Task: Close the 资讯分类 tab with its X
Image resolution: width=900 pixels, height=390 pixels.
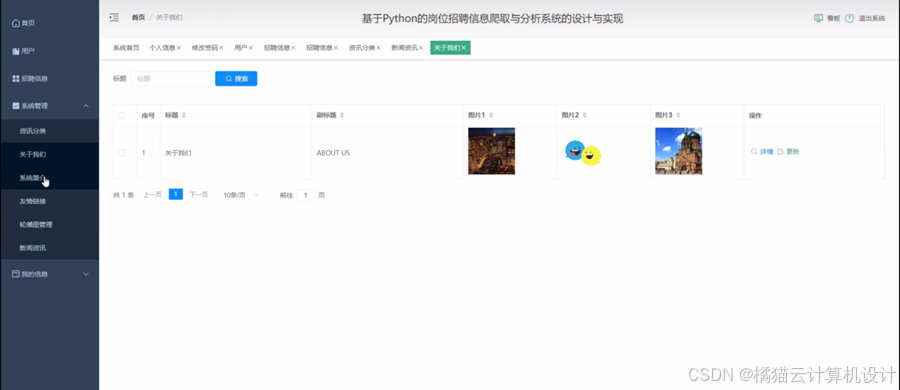Action: tap(378, 48)
